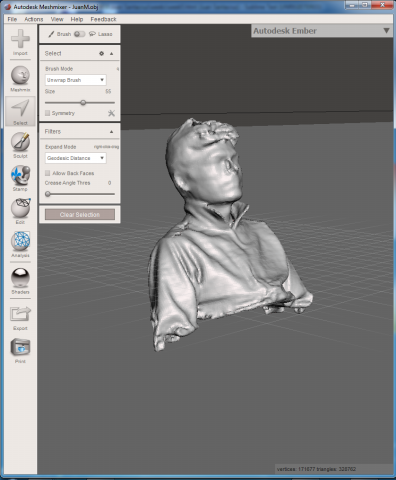This screenshot has width=396, height=480.
Task: Open the Autodesk Ember printer dropdown
Action: click(322, 31)
